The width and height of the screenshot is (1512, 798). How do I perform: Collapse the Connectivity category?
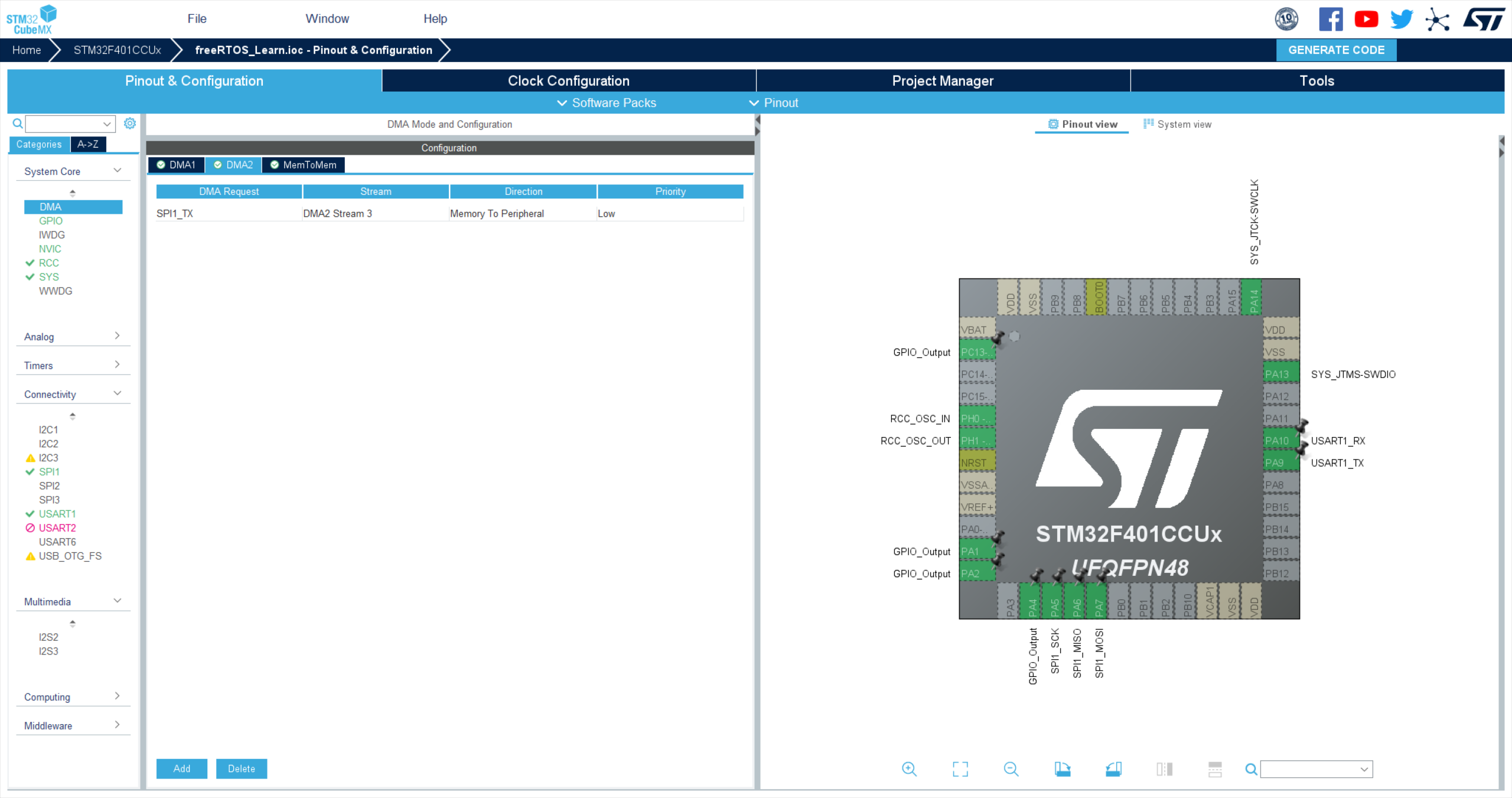click(x=73, y=395)
